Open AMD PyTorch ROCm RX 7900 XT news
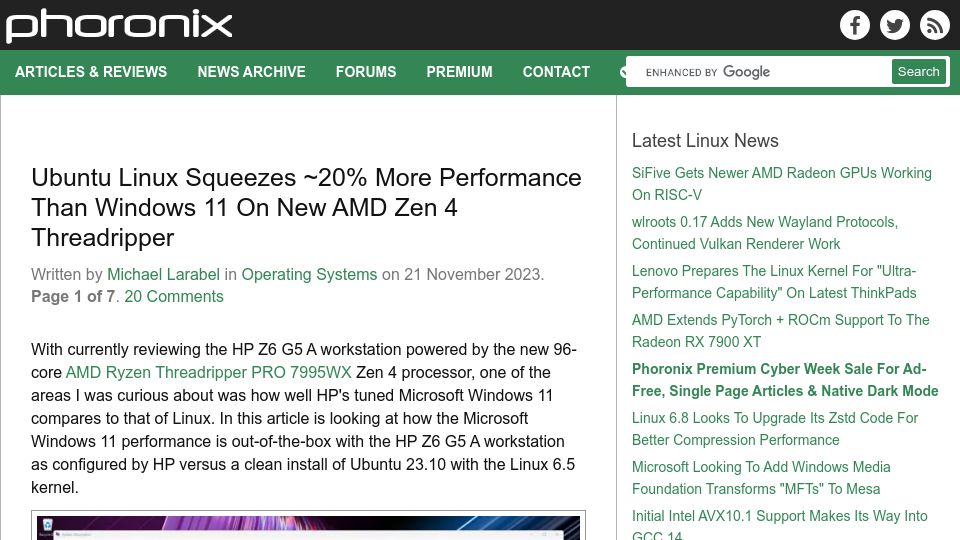The height and width of the screenshot is (540, 960). tap(781, 331)
